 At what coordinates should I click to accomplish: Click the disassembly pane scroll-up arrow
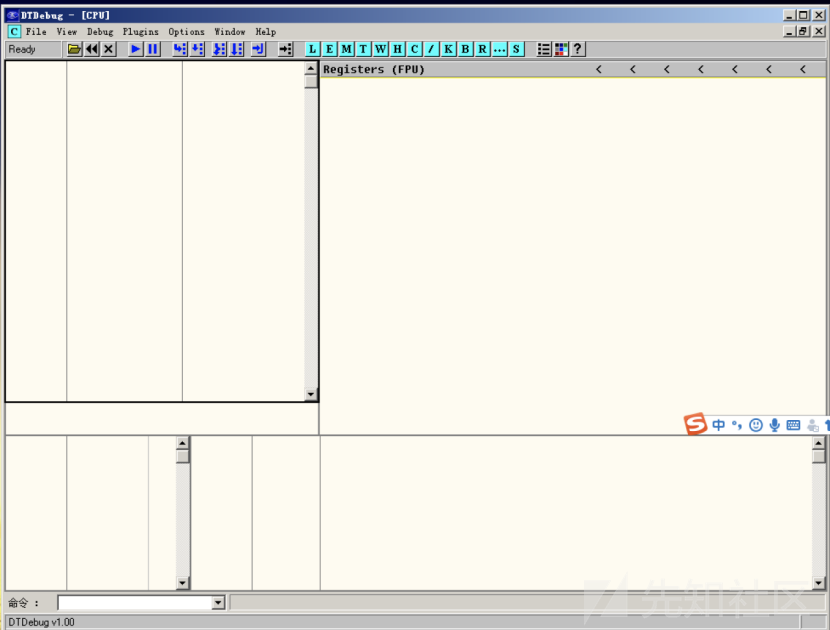point(311,68)
